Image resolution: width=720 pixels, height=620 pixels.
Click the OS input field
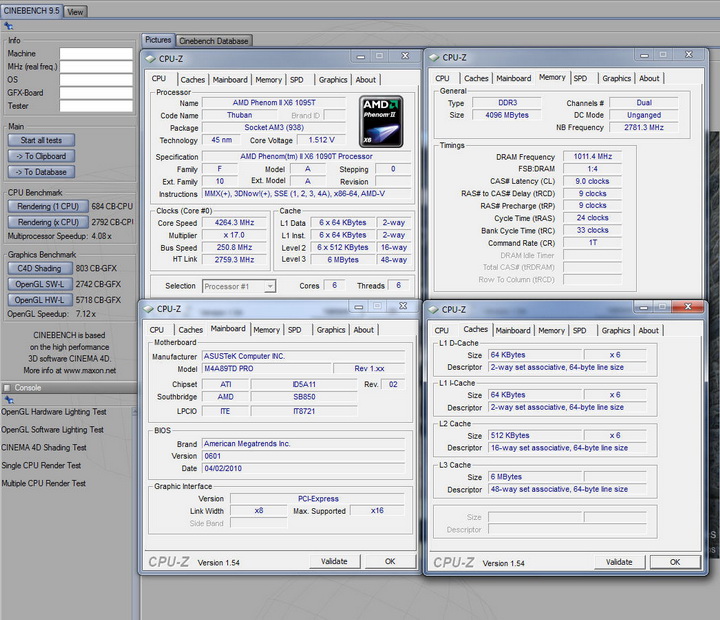pos(96,80)
